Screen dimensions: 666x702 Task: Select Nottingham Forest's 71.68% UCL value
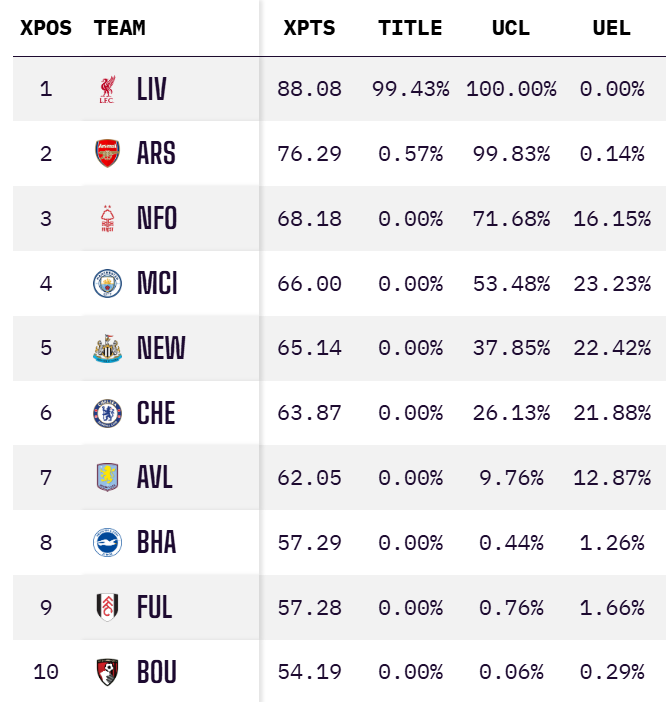511,218
